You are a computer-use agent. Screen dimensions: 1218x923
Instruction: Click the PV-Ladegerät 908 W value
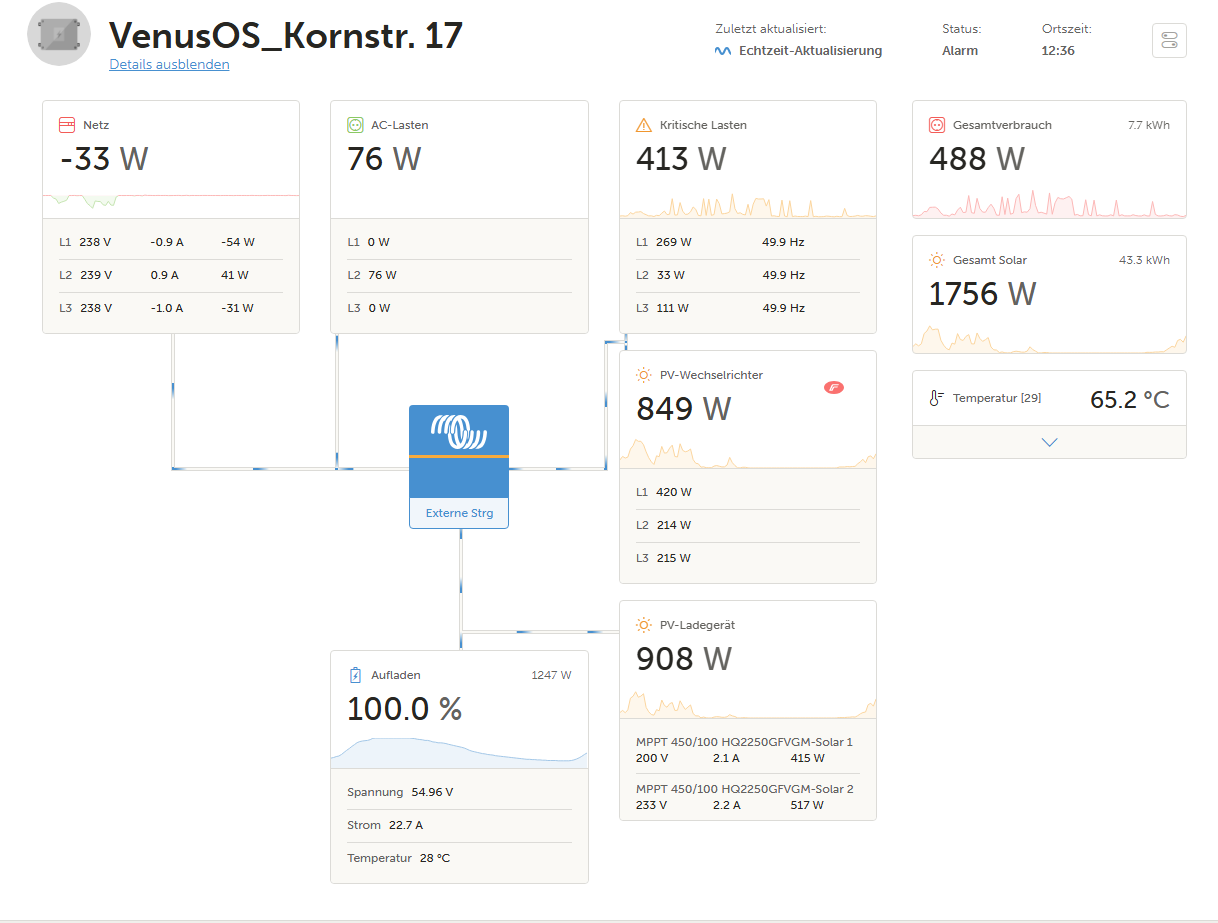coord(684,658)
